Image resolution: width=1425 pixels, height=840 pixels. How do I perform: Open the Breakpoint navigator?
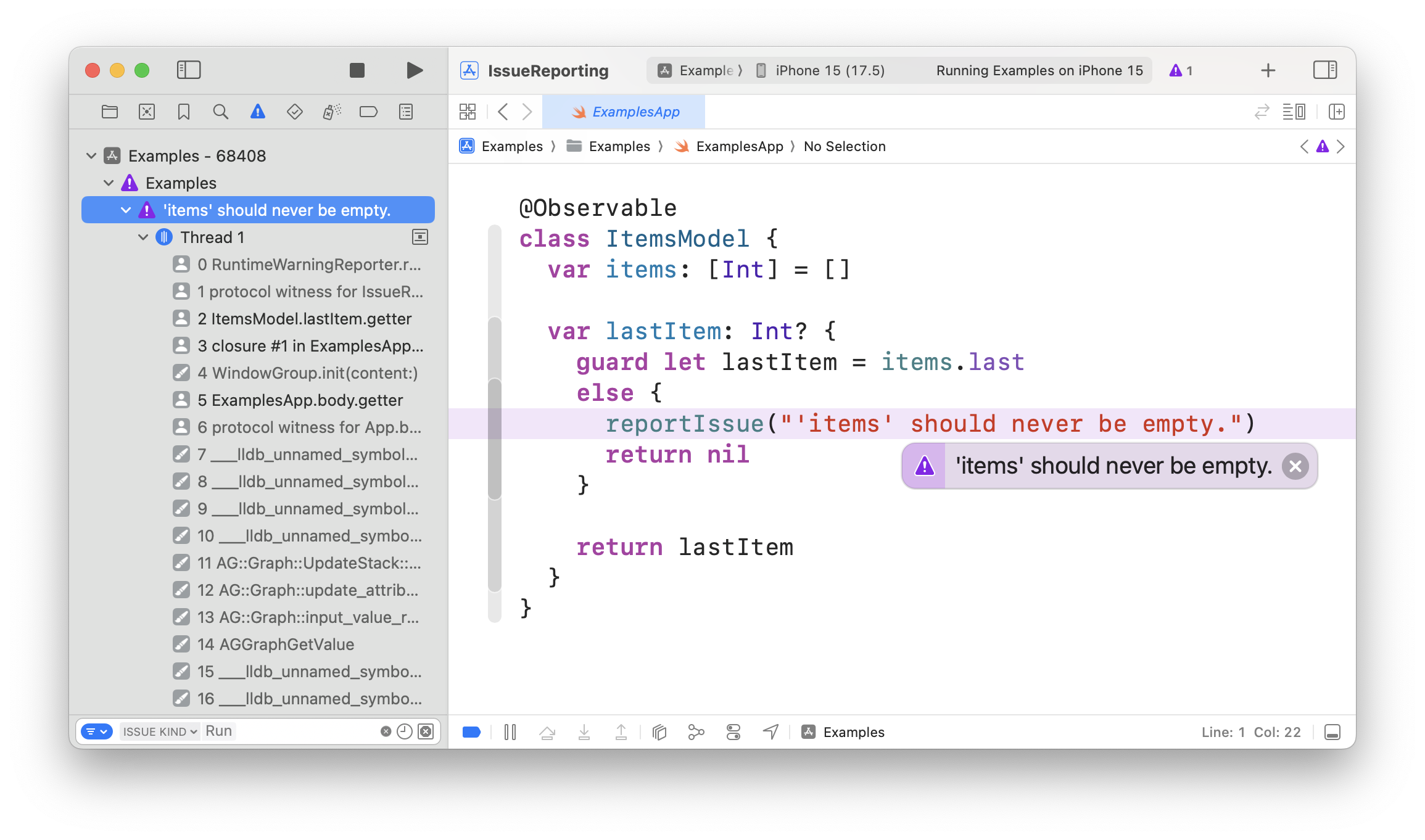(x=368, y=112)
